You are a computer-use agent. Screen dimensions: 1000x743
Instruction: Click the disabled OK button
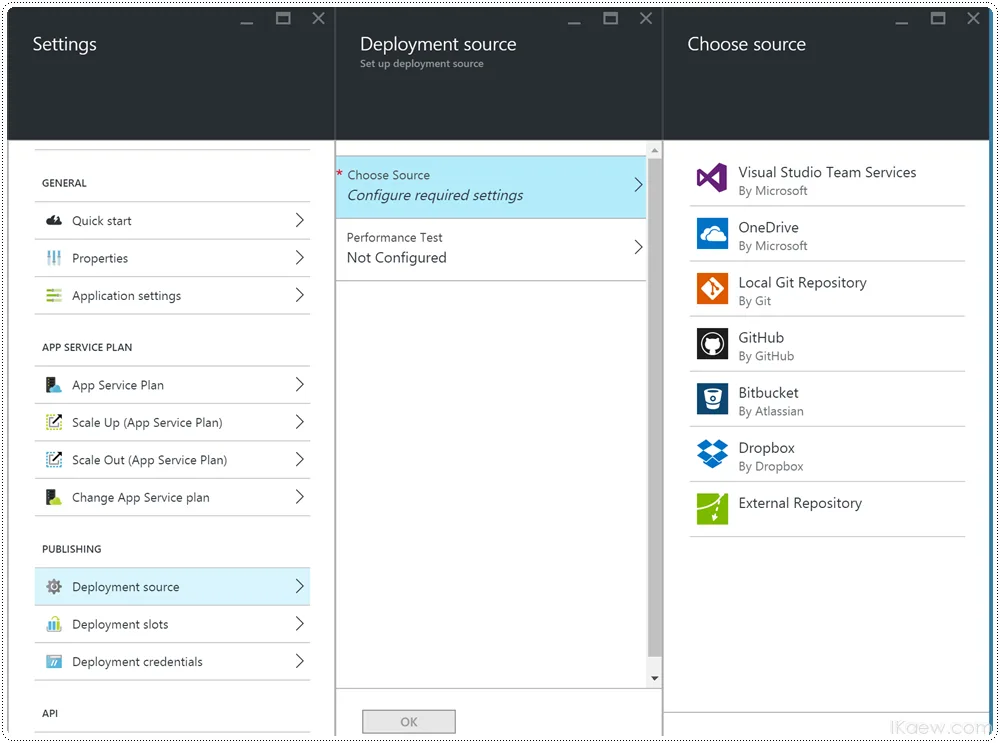coord(409,722)
